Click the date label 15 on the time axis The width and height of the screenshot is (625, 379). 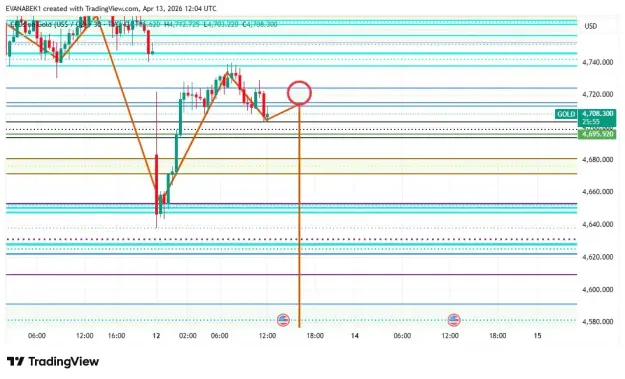tap(537, 336)
